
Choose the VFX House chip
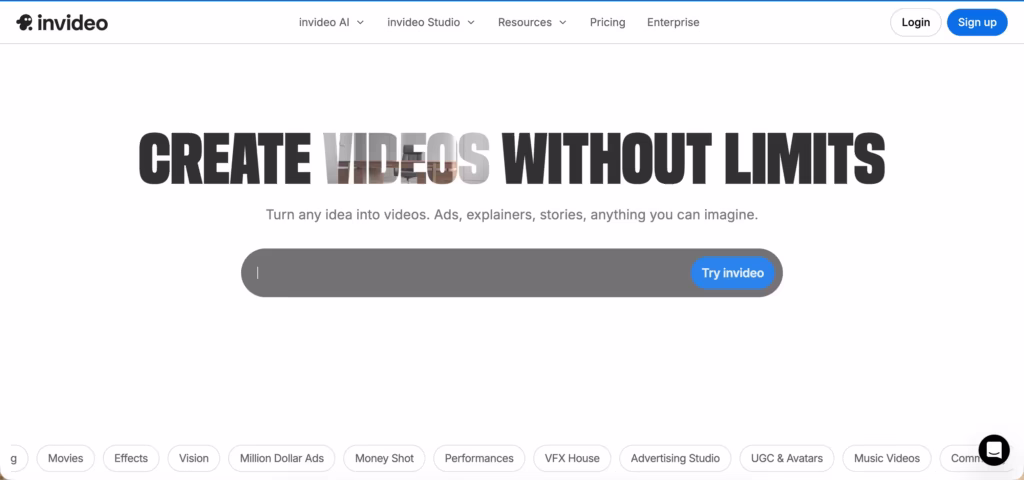(571, 458)
